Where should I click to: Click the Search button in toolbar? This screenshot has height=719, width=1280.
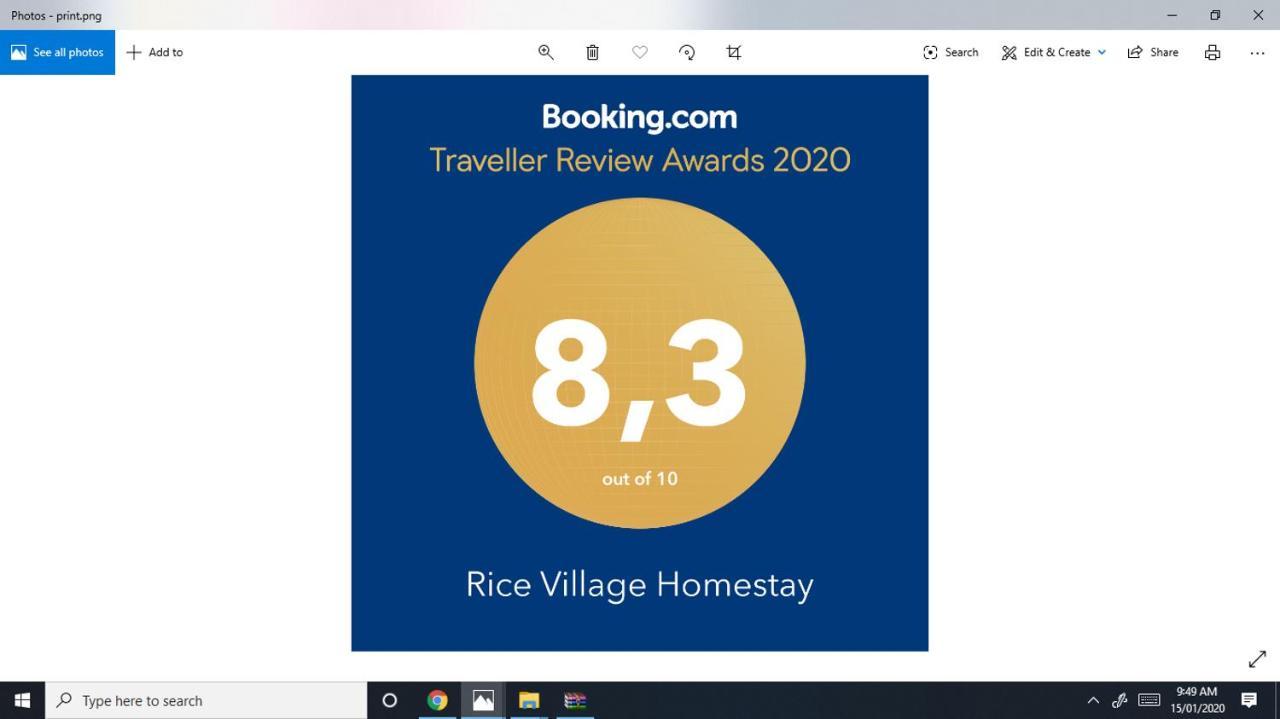pos(951,52)
